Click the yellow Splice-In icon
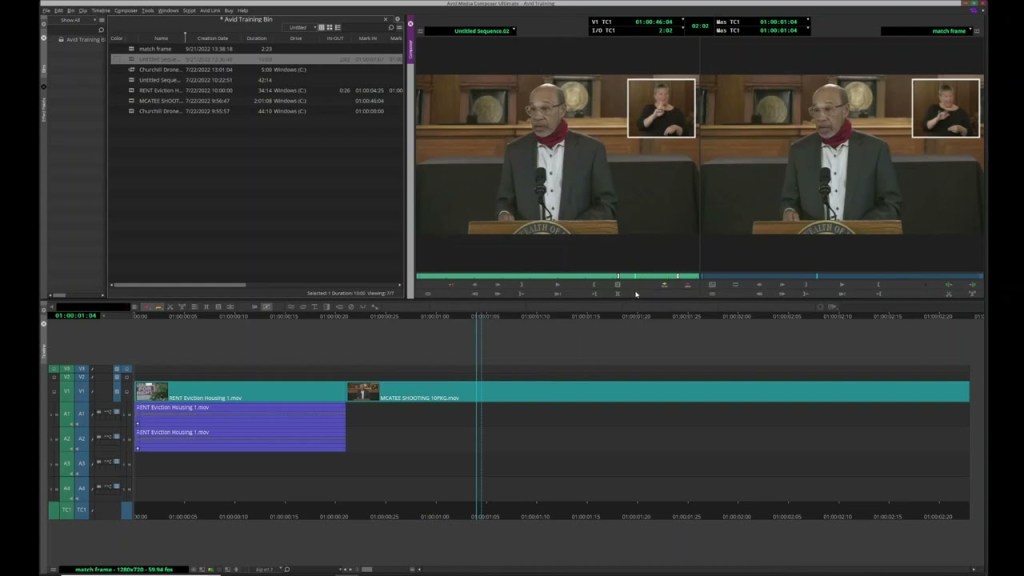The image size is (1024, 576). 664,285
